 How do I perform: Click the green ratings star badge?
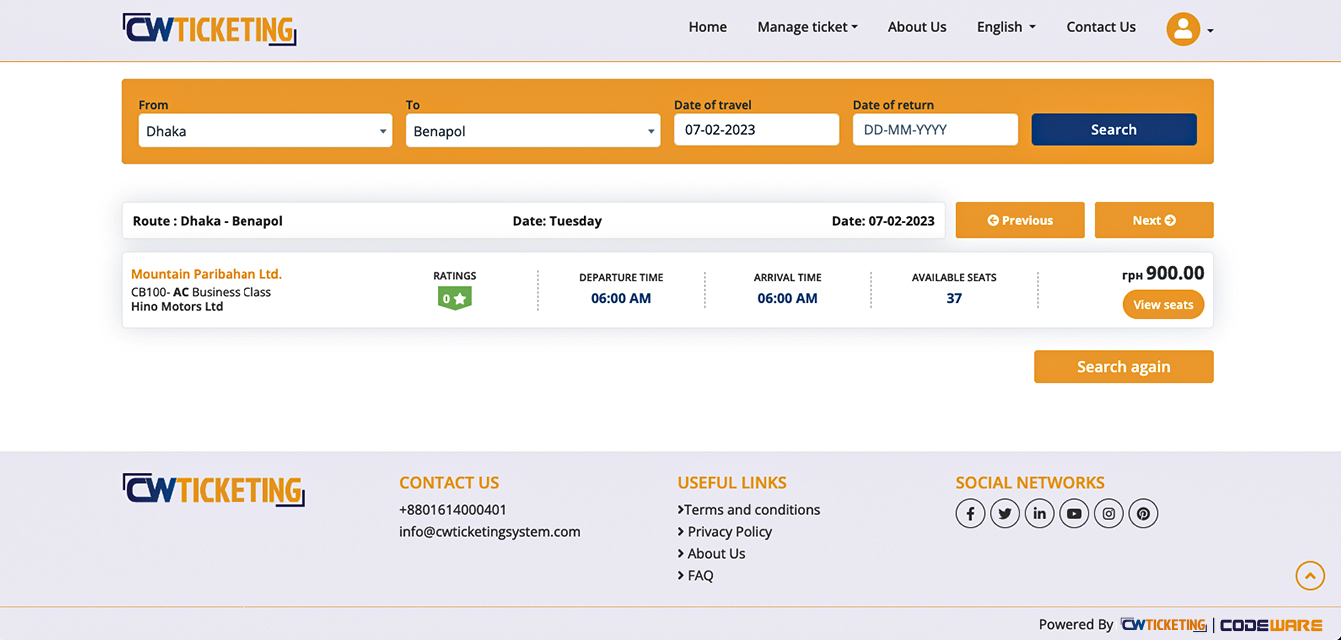point(454,298)
